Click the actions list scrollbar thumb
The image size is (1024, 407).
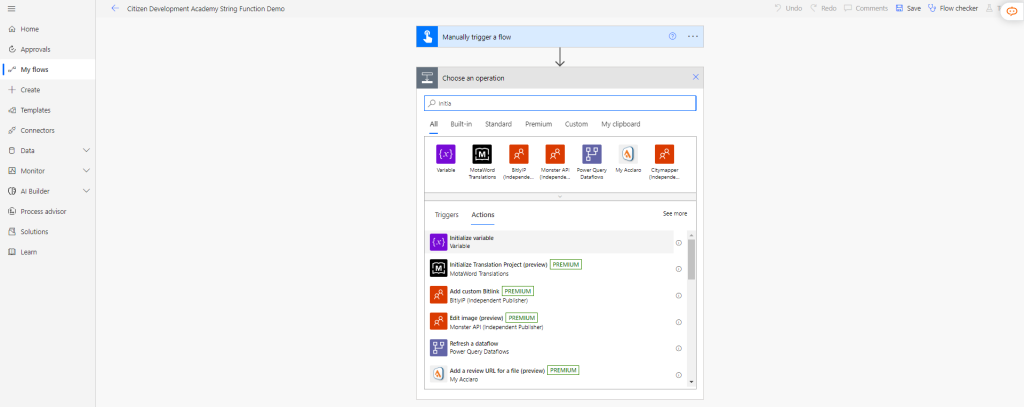(692, 259)
